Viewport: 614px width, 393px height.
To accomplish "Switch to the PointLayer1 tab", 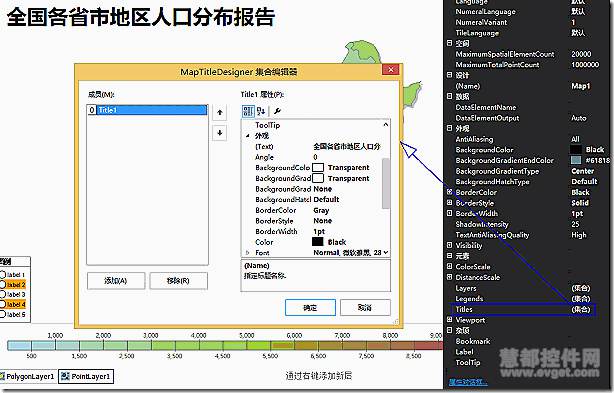I will [x=86, y=377].
